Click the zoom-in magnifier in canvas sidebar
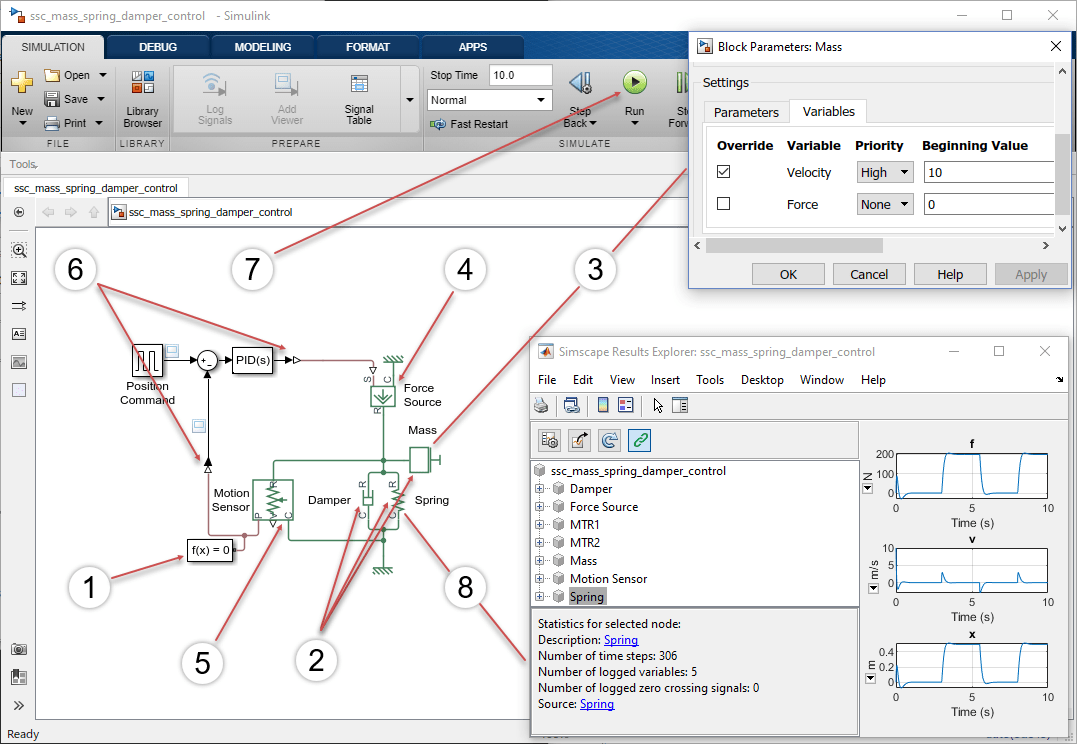Screen dimensions: 1077x744 point(19,250)
